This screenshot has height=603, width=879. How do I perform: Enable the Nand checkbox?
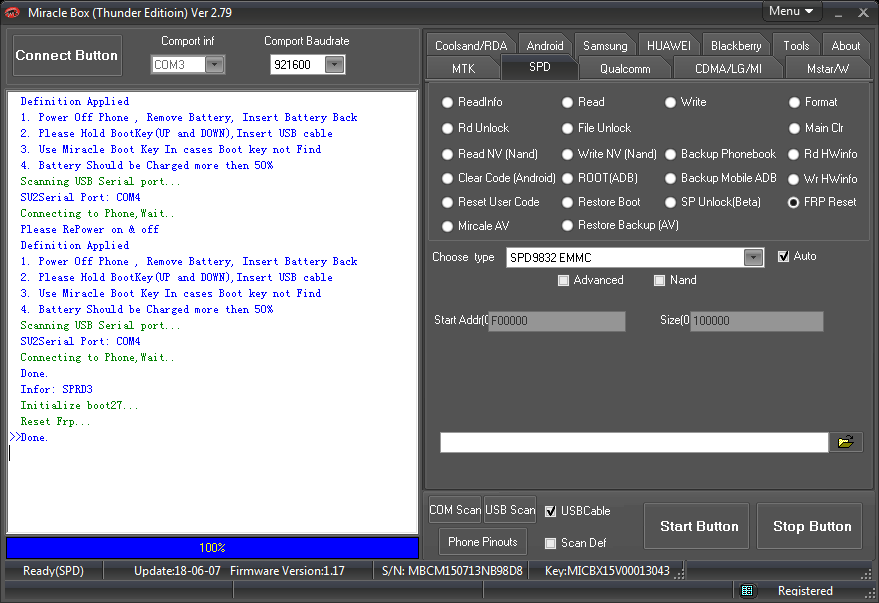[660, 280]
